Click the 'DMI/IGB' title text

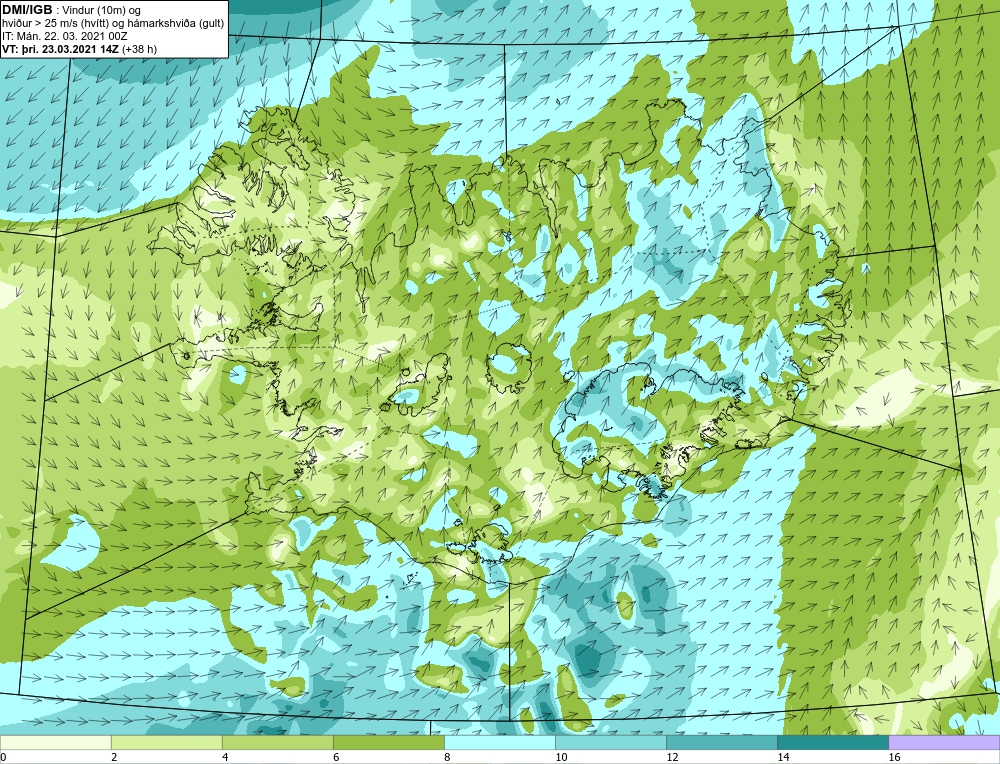(x=27, y=10)
